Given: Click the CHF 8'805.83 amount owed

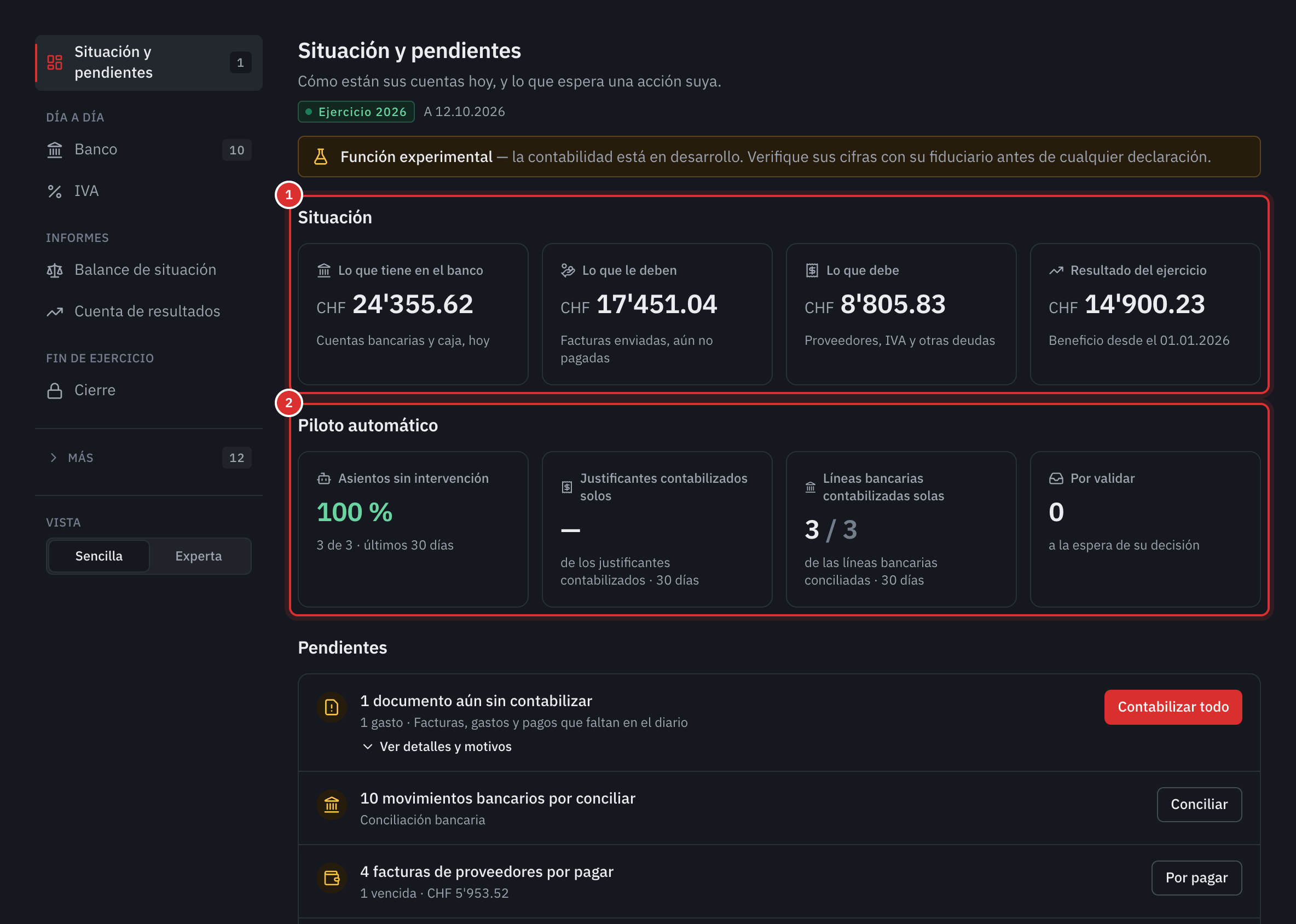Looking at the screenshot, I should (x=875, y=304).
